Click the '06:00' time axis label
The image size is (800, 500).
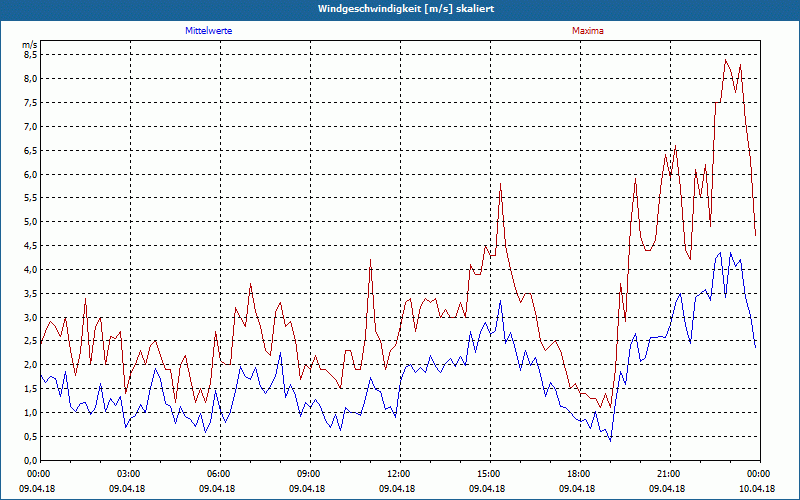tap(217, 474)
